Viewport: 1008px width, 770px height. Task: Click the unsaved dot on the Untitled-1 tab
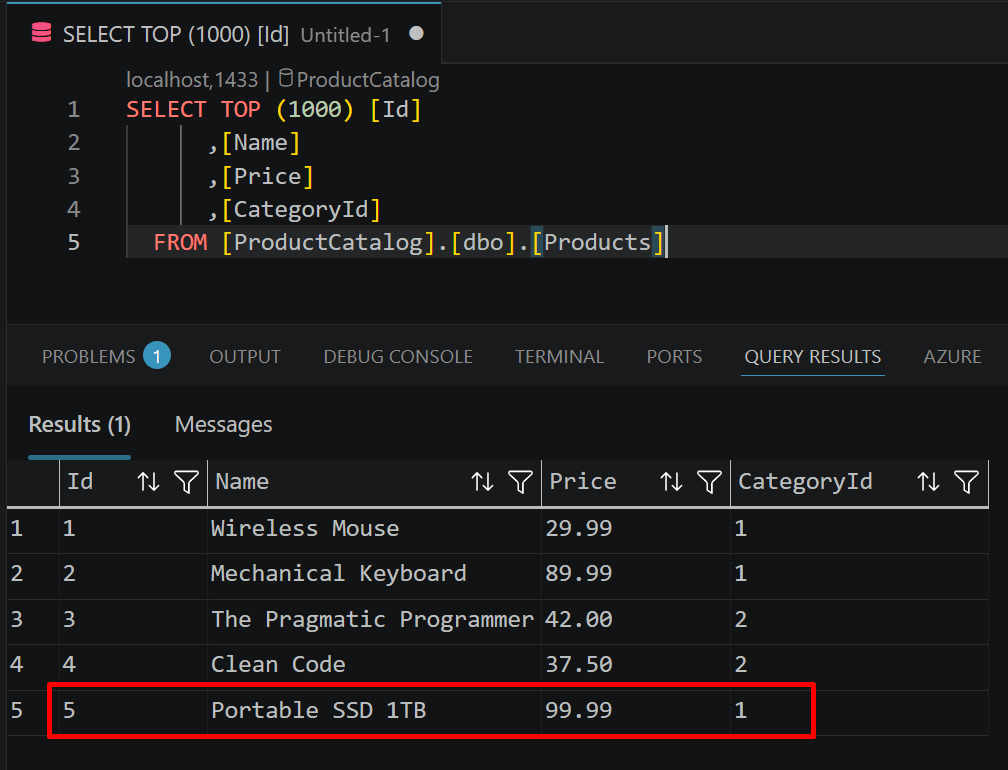(x=417, y=33)
